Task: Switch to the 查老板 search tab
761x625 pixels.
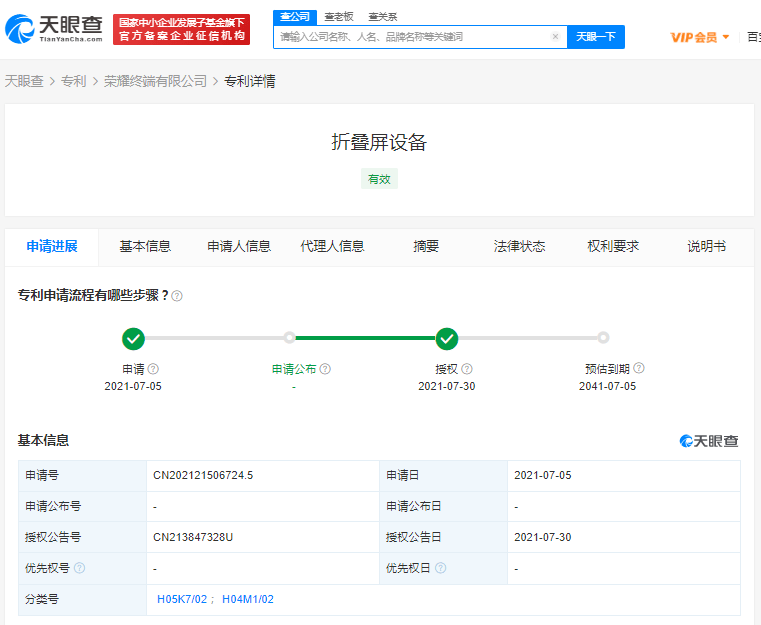Action: 339,17
